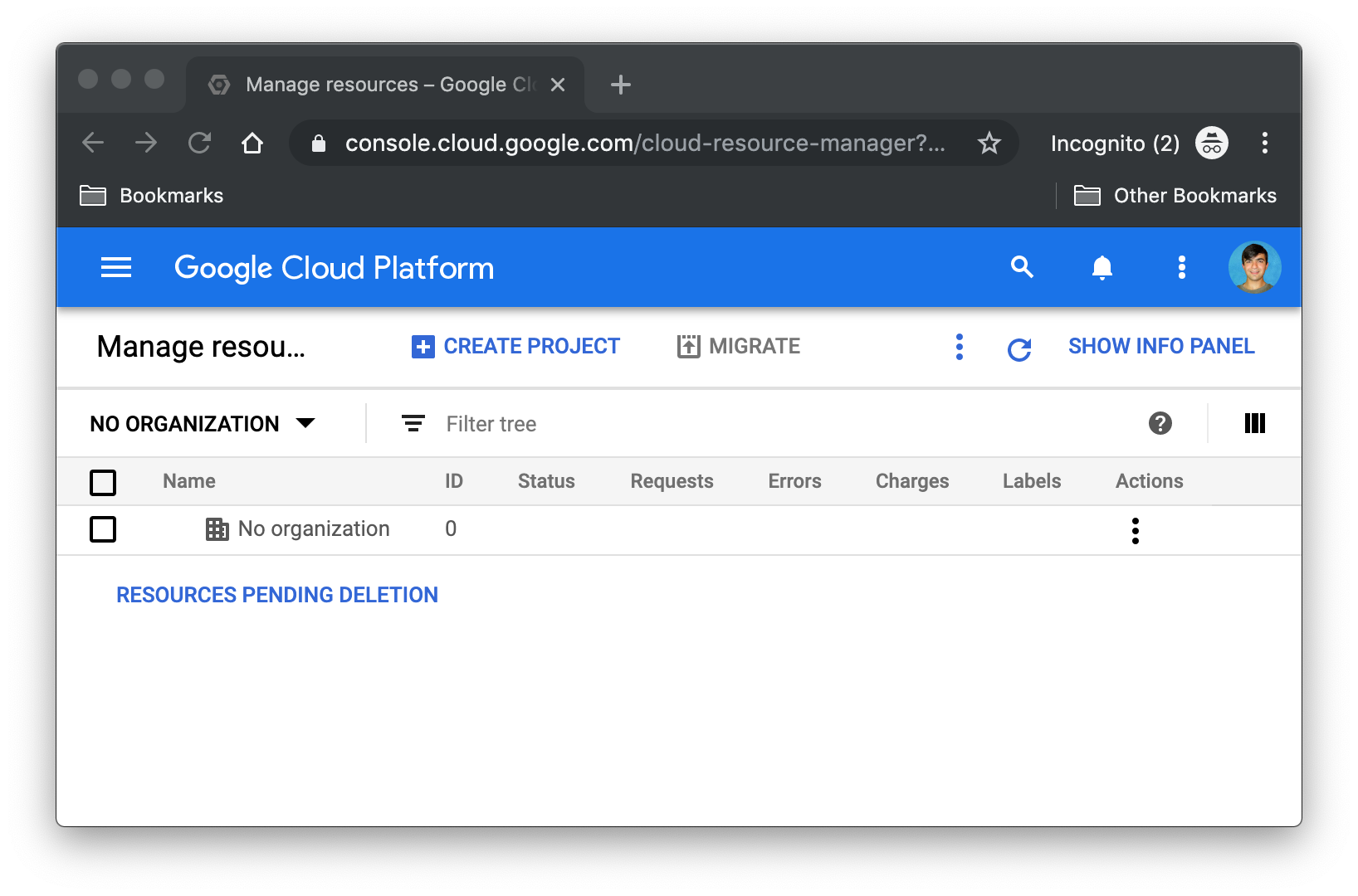Reload the page in the browser
This screenshot has height=896, width=1358.
199,143
